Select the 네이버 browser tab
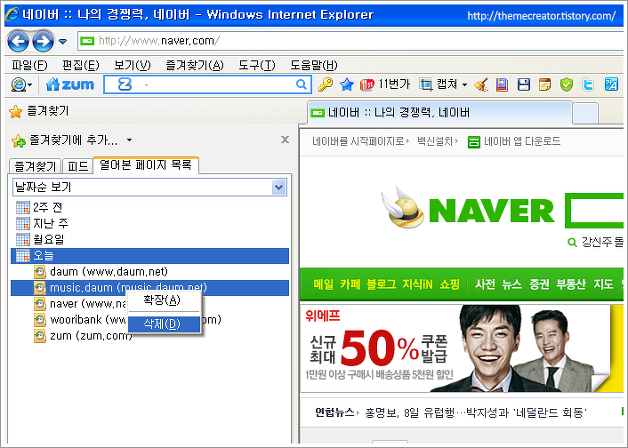628x448 pixels. pyautogui.click(x=439, y=113)
